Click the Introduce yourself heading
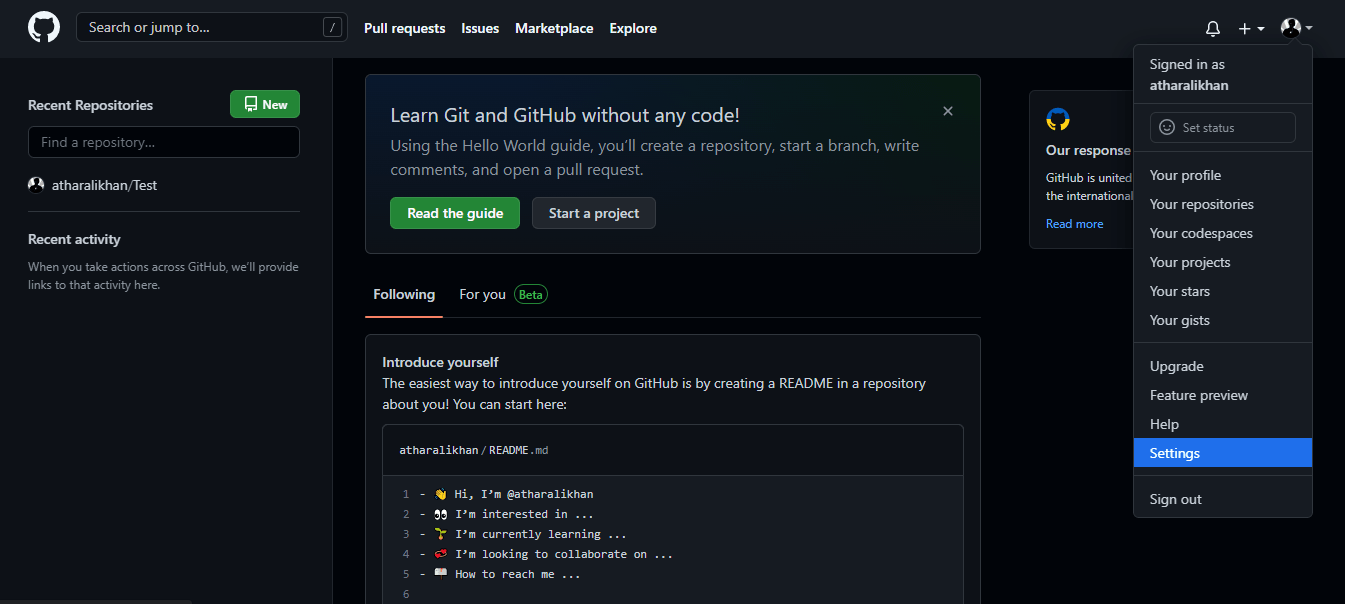This screenshot has width=1345, height=604. click(440, 362)
